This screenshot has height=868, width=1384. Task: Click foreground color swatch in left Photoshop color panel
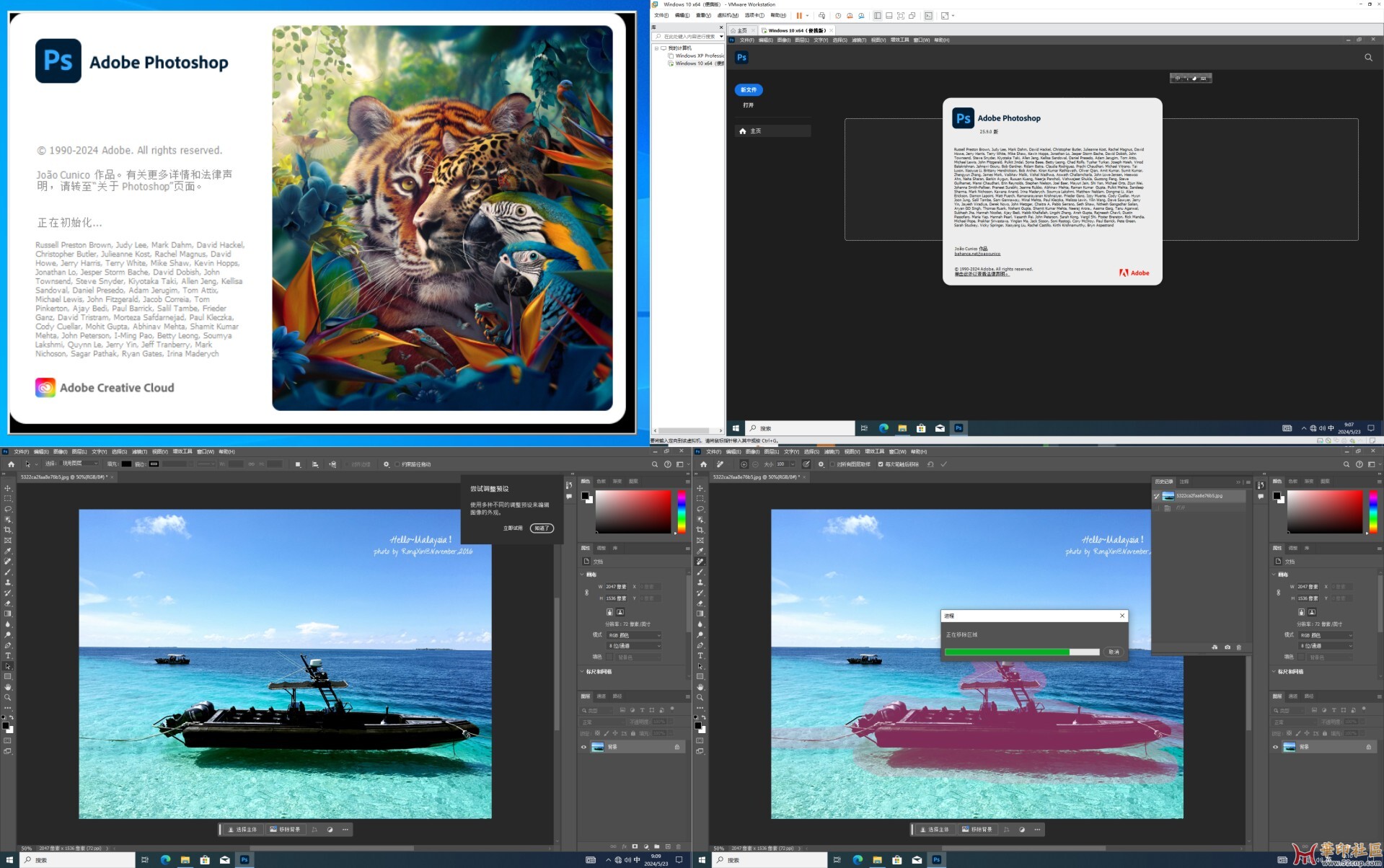pyautogui.click(x=585, y=495)
